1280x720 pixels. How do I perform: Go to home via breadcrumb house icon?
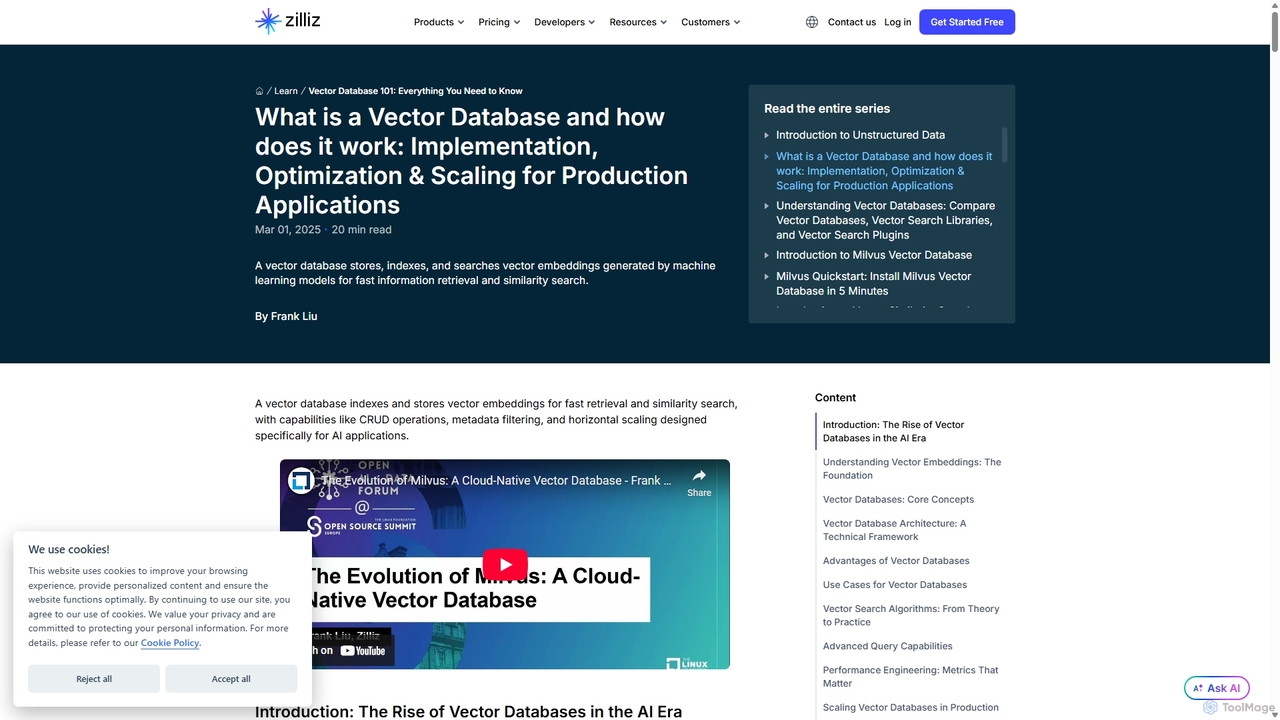[259, 91]
